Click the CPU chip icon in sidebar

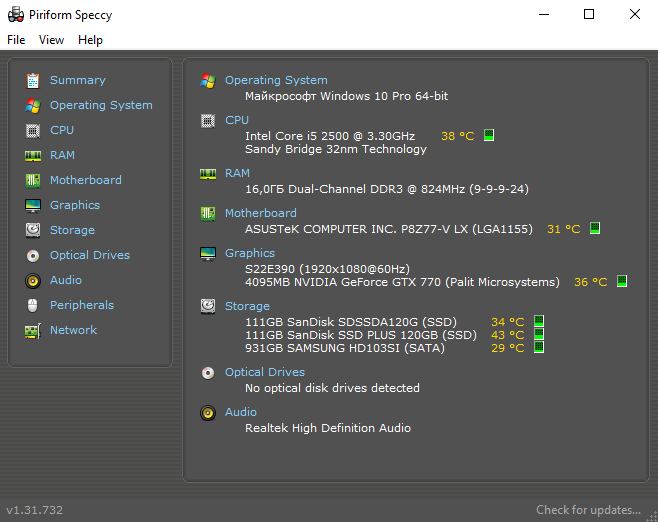pyautogui.click(x=33, y=130)
